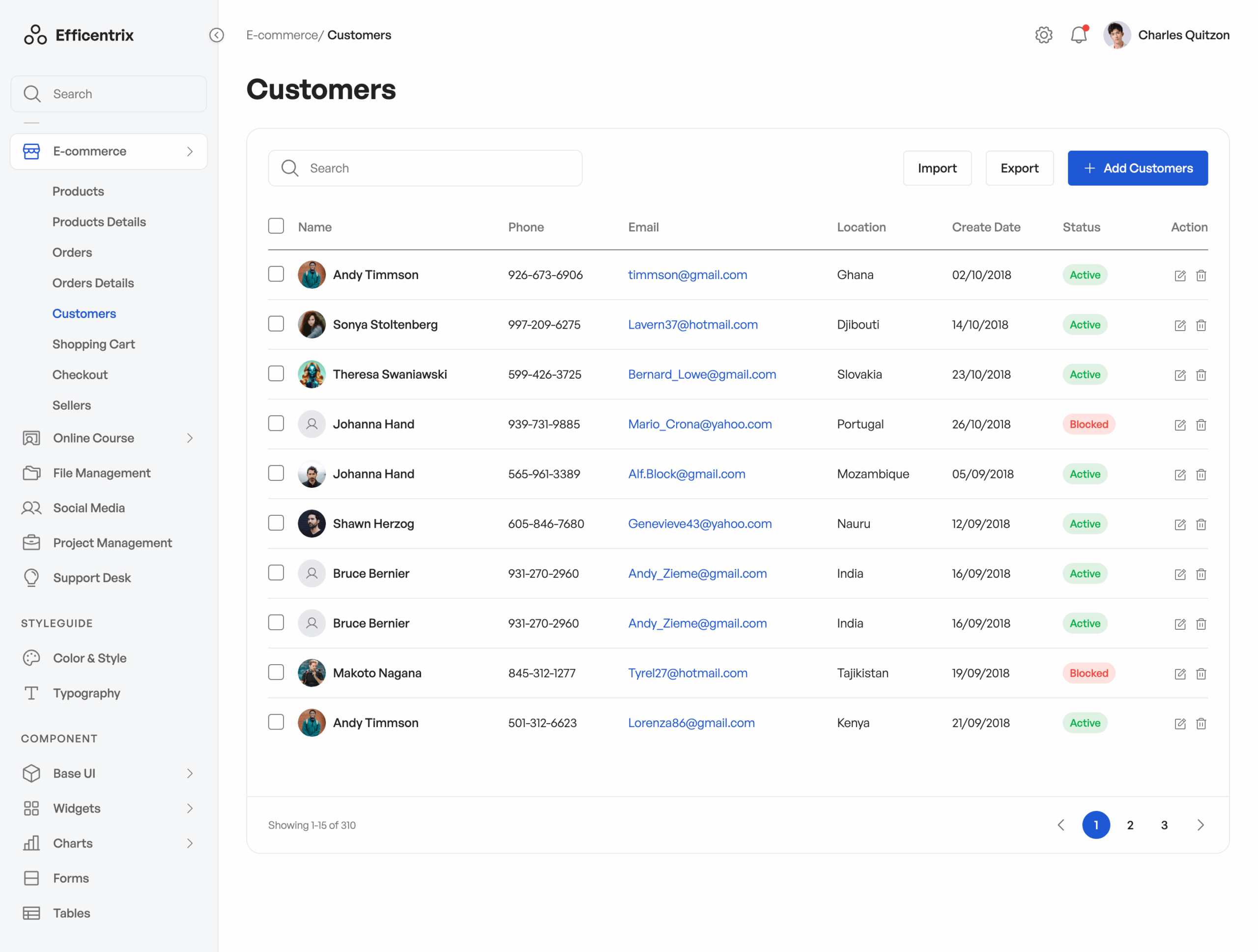
Task: Expand the Charts submenu chevron
Action: [189, 843]
